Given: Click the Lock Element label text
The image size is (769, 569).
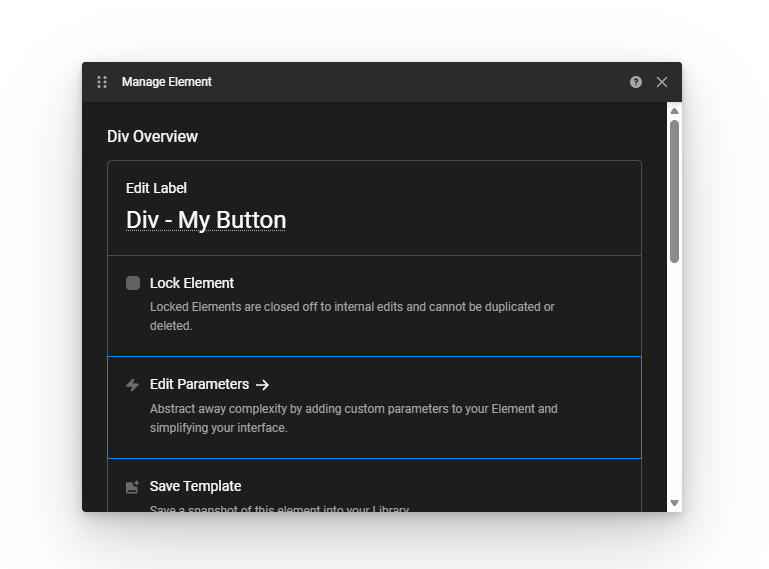Looking at the screenshot, I should (x=192, y=283).
